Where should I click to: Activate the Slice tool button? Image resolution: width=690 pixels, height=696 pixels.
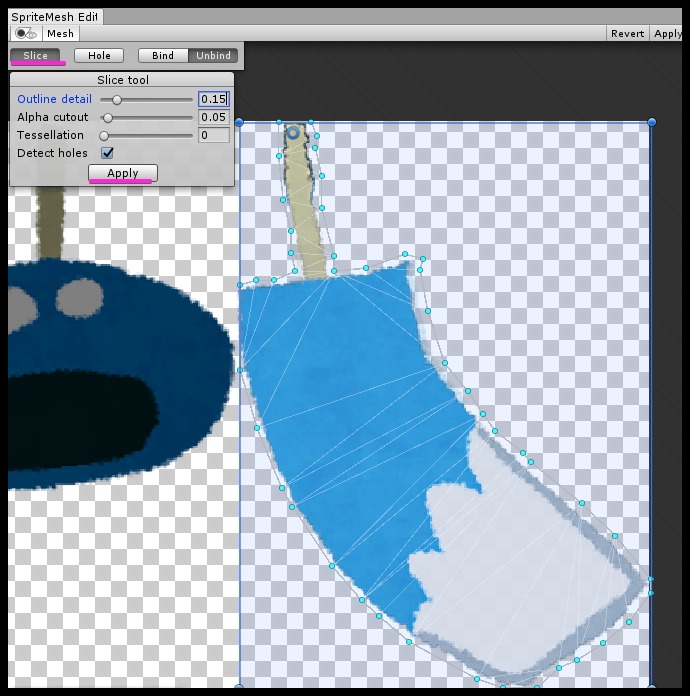35,56
